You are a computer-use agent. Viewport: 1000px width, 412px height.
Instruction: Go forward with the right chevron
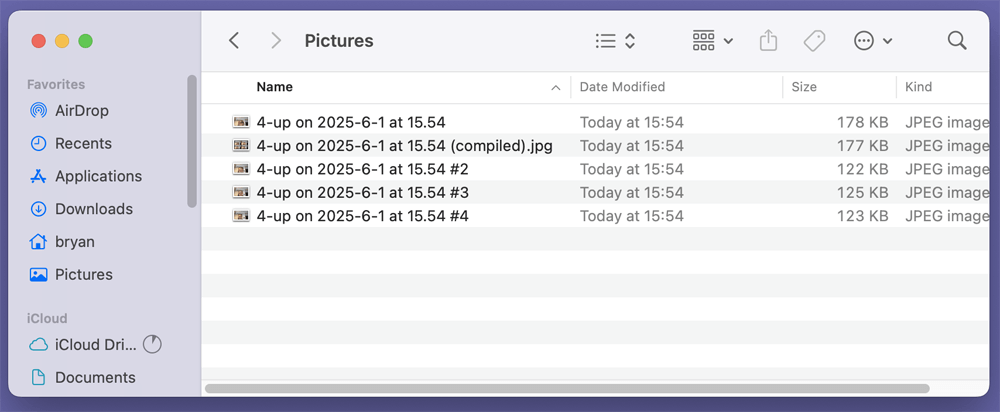pos(276,41)
